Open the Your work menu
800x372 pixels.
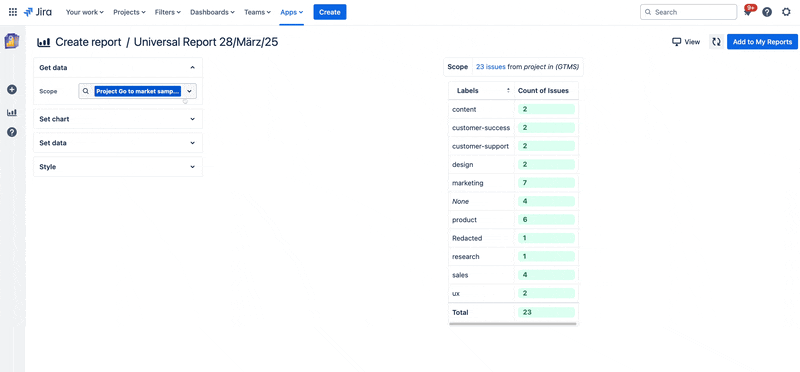[x=85, y=12]
